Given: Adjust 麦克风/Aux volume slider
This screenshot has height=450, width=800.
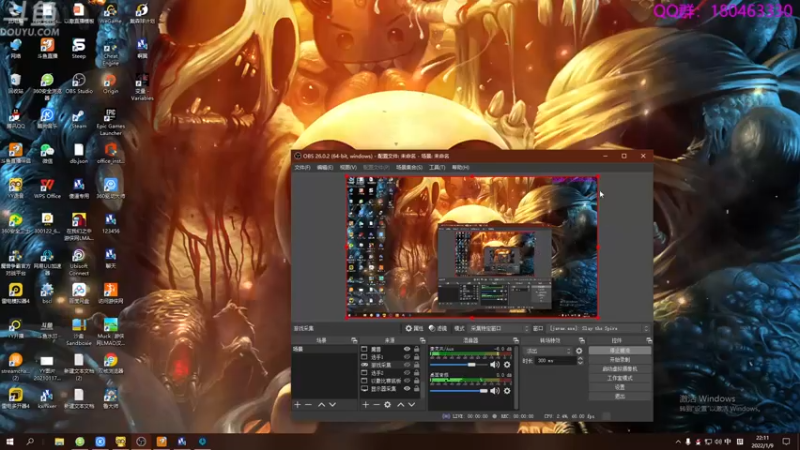Looking at the screenshot, I should (x=458, y=365).
